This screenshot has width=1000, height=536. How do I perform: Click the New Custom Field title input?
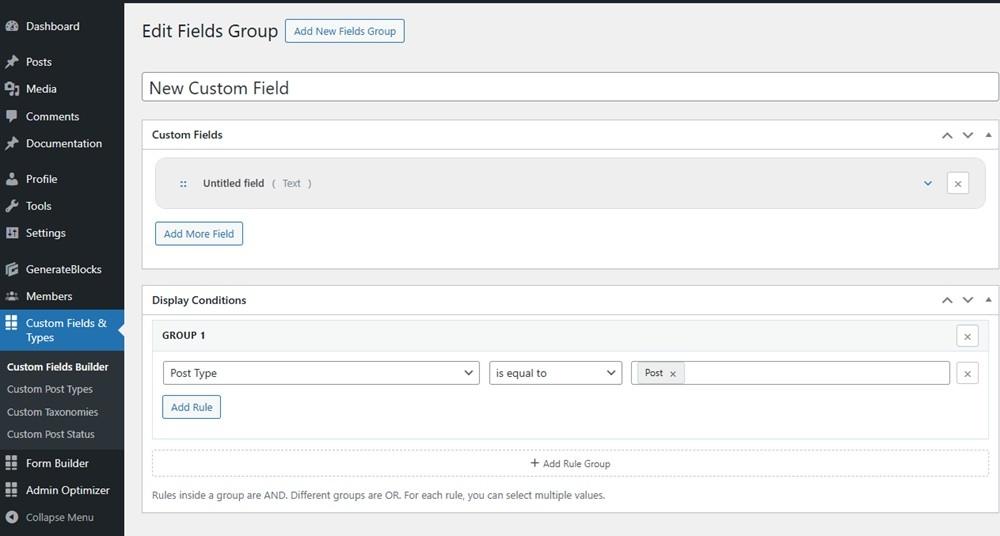[x=570, y=87]
